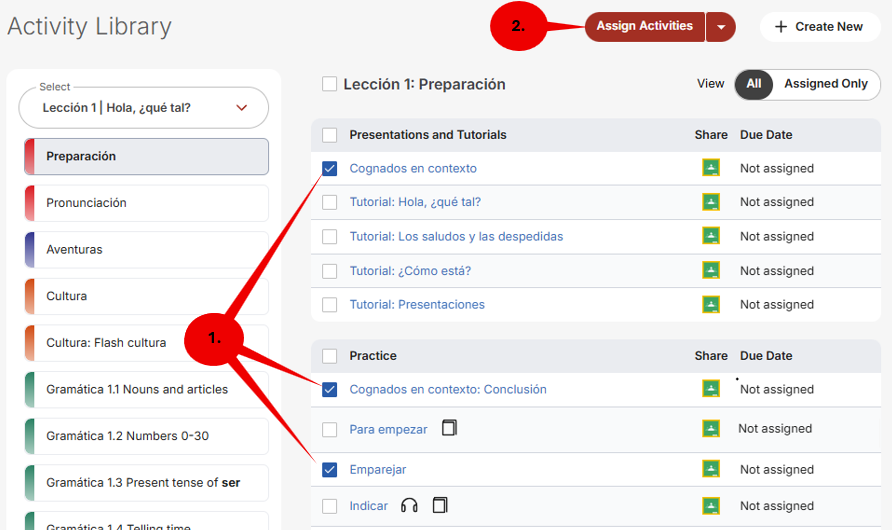Click the Create New button

click(820, 27)
